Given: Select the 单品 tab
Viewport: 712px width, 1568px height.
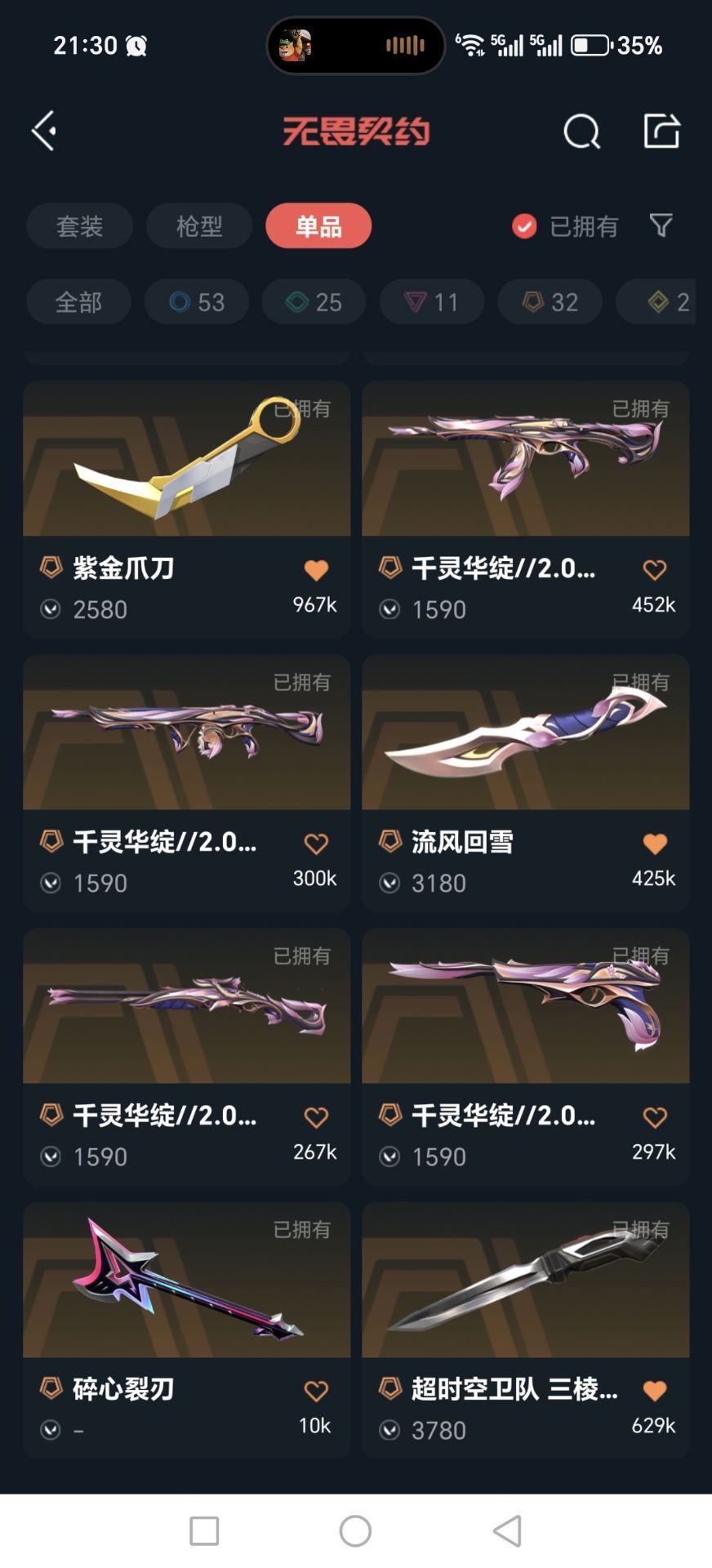Looking at the screenshot, I should coord(318,226).
